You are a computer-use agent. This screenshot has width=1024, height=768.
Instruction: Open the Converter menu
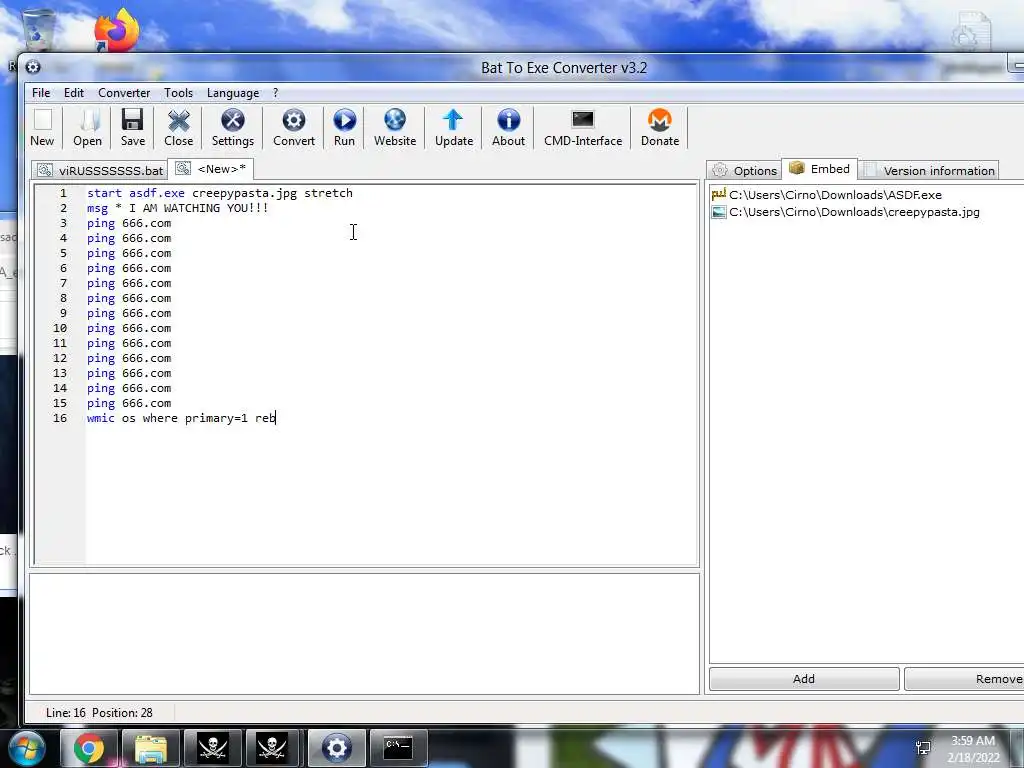(124, 93)
